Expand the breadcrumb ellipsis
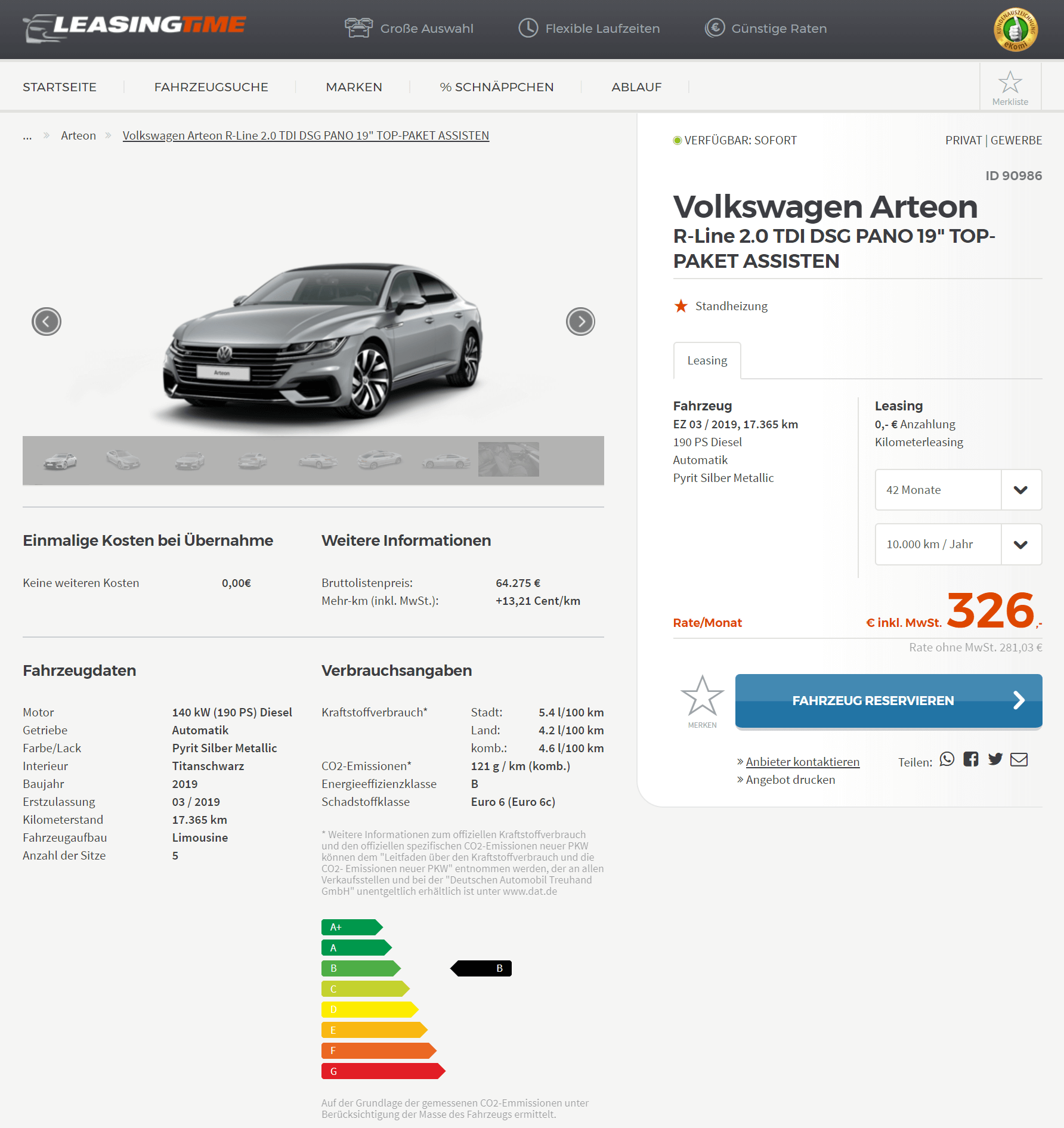This screenshot has height=1128, width=1064. click(27, 136)
